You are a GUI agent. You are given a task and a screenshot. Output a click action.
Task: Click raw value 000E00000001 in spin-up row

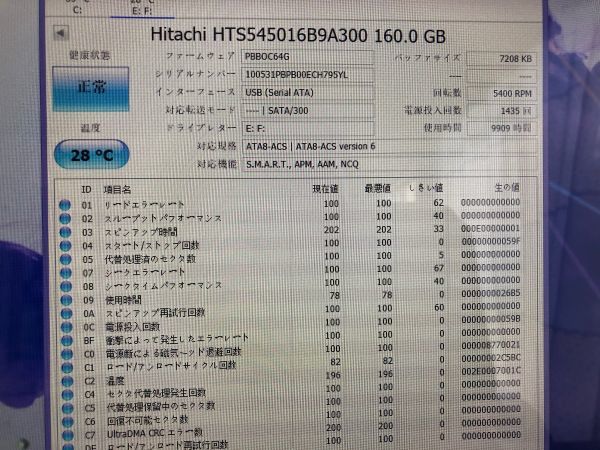(x=490, y=228)
